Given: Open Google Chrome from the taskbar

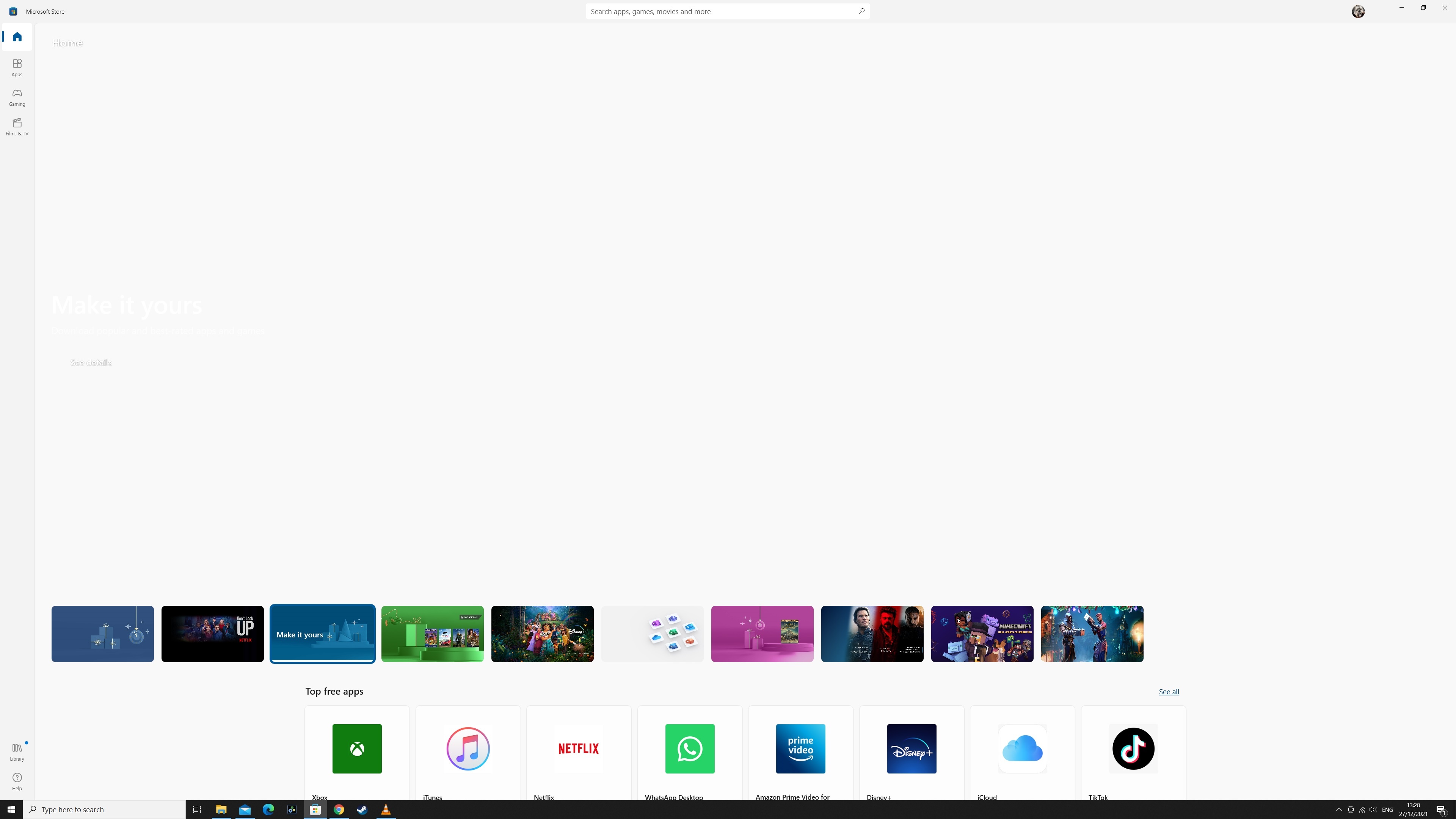Looking at the screenshot, I should pos(339,810).
